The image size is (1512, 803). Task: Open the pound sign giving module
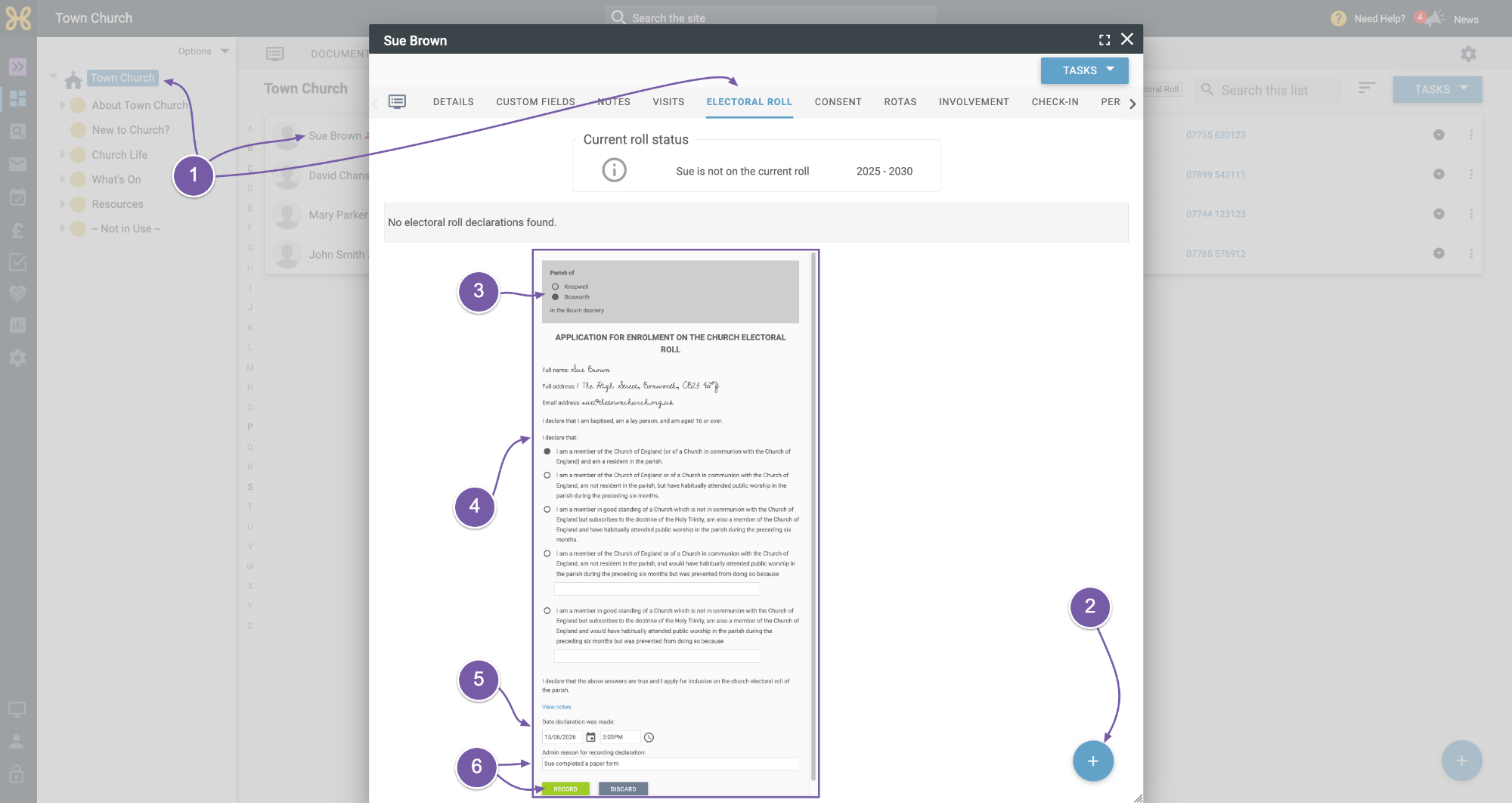[x=18, y=231]
